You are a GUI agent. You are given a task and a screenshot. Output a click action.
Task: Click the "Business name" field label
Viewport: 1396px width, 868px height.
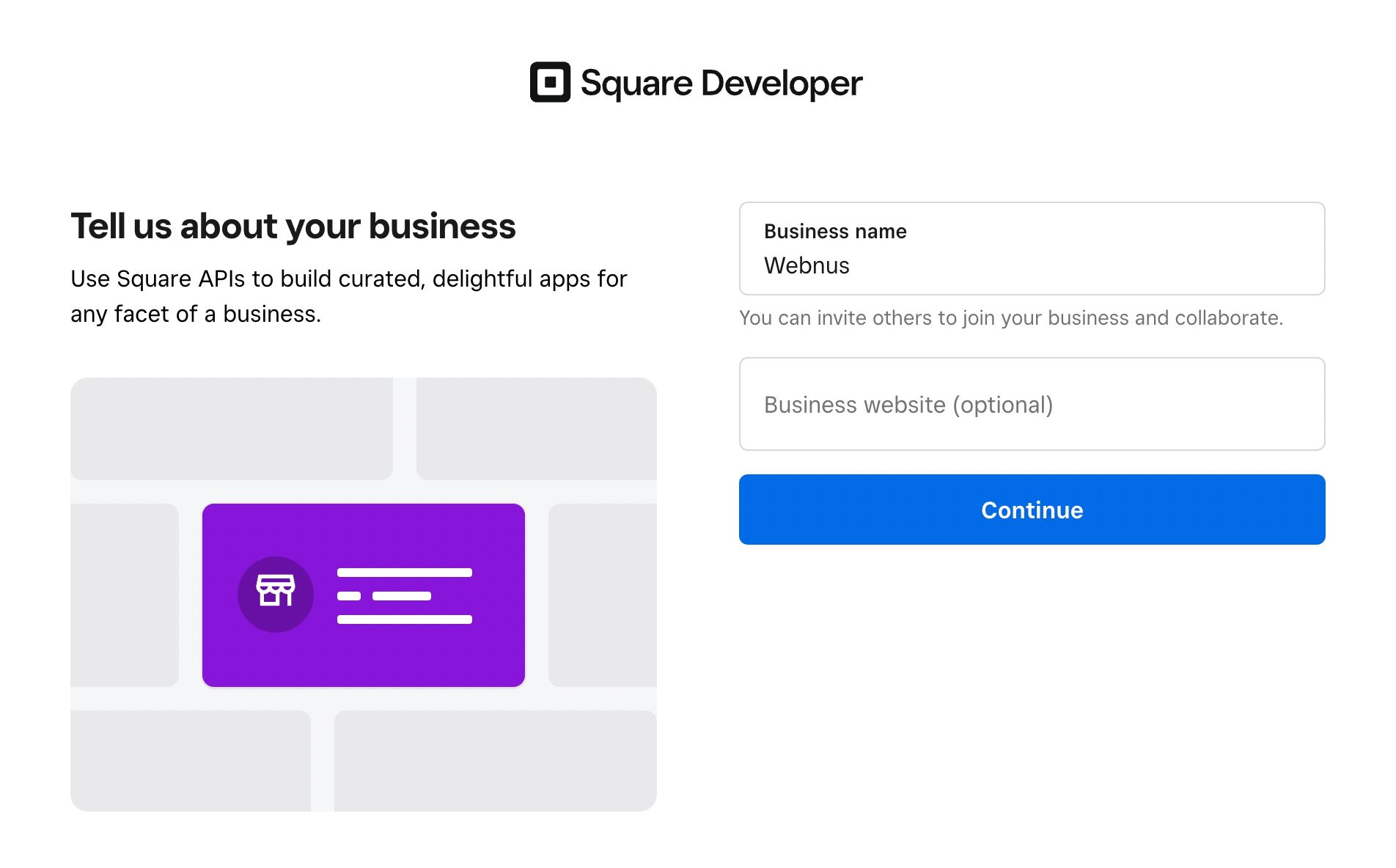835,232
